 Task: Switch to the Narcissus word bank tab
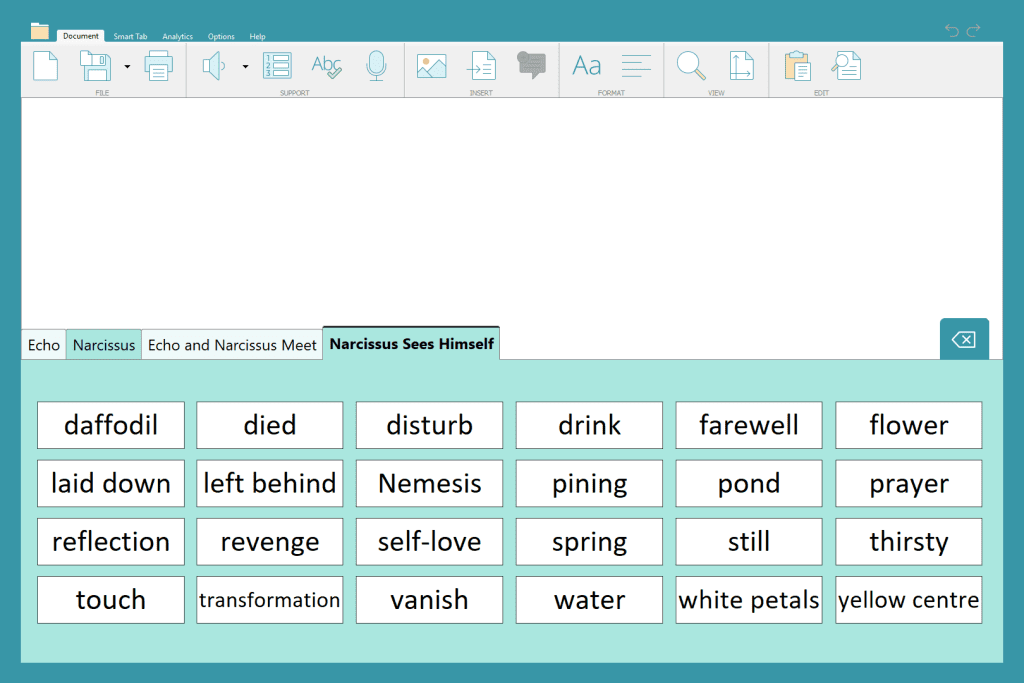pyautogui.click(x=104, y=345)
